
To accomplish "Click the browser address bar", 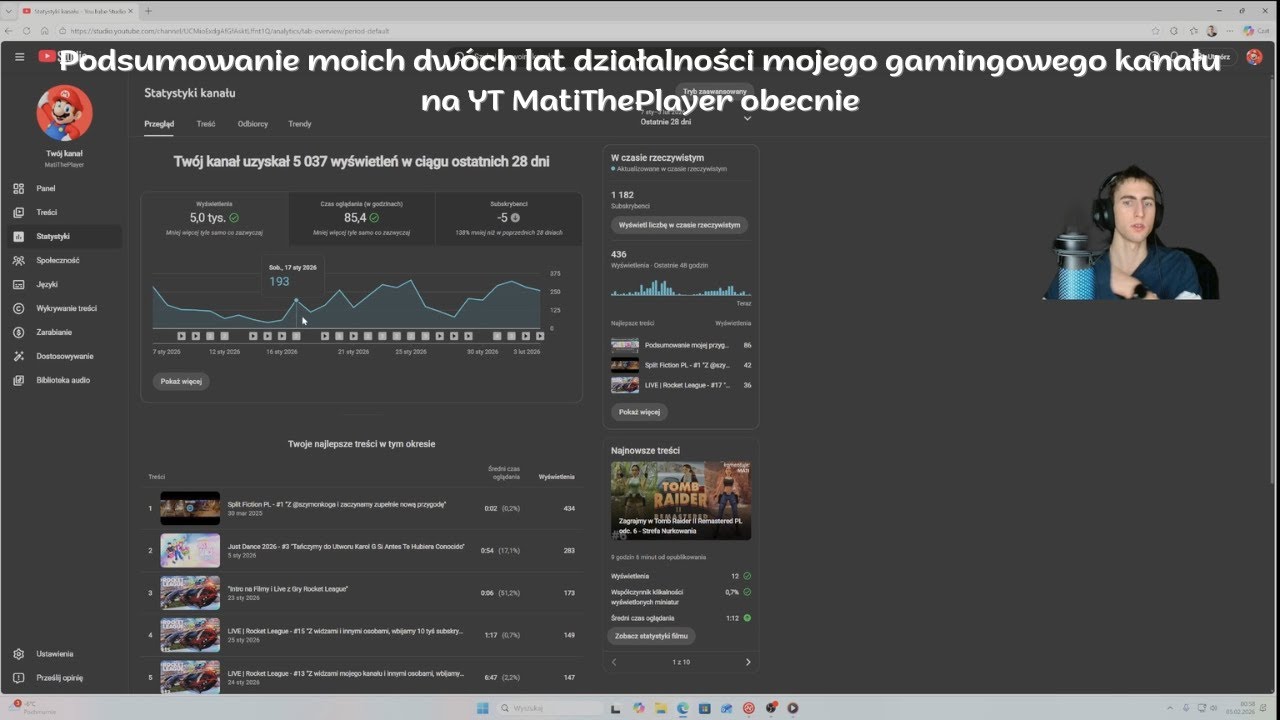I will (600, 31).
